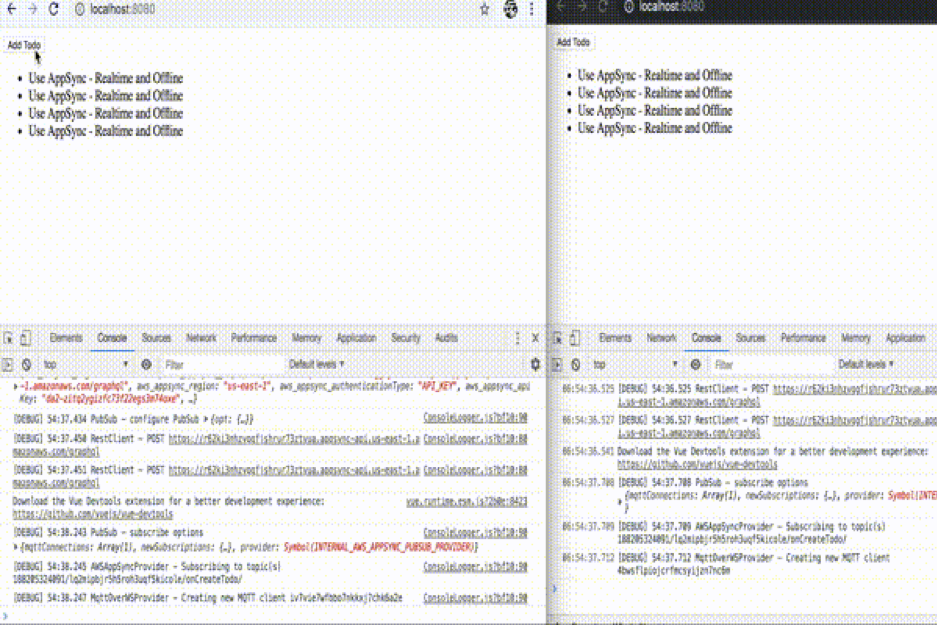Open the Elements tab in left DevTools

pyautogui.click(x=66, y=338)
